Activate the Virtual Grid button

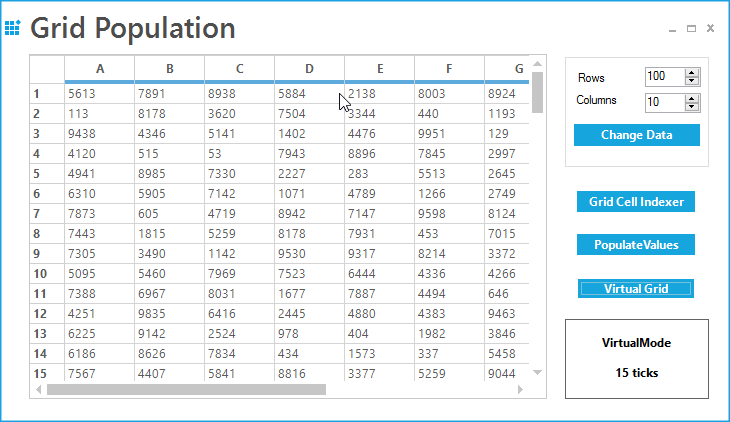click(x=635, y=288)
